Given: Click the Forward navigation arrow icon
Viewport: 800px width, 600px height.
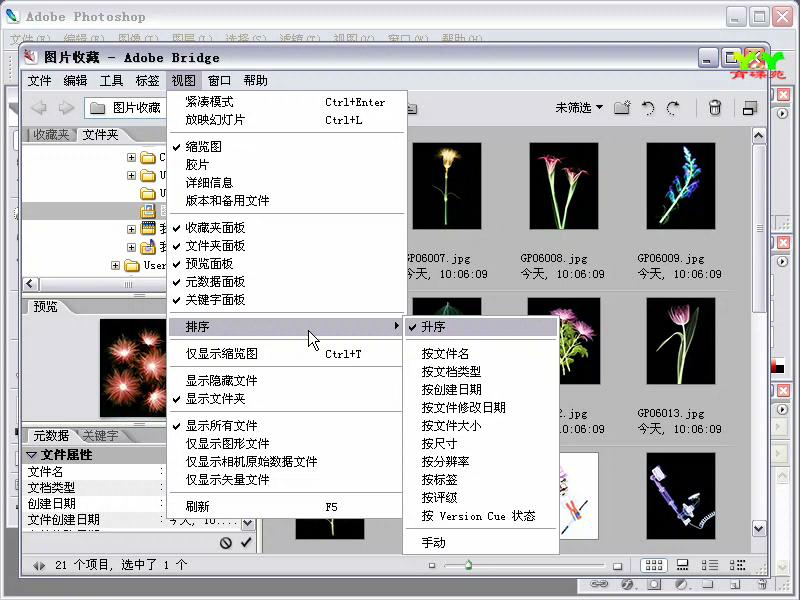Looking at the screenshot, I should (66, 108).
